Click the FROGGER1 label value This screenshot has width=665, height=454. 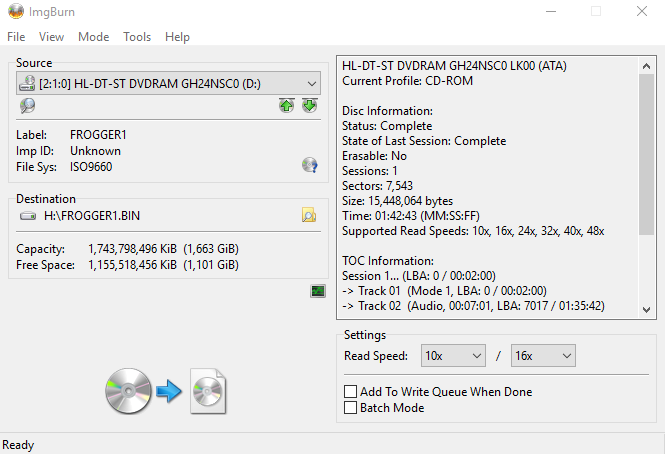[x=98, y=135]
